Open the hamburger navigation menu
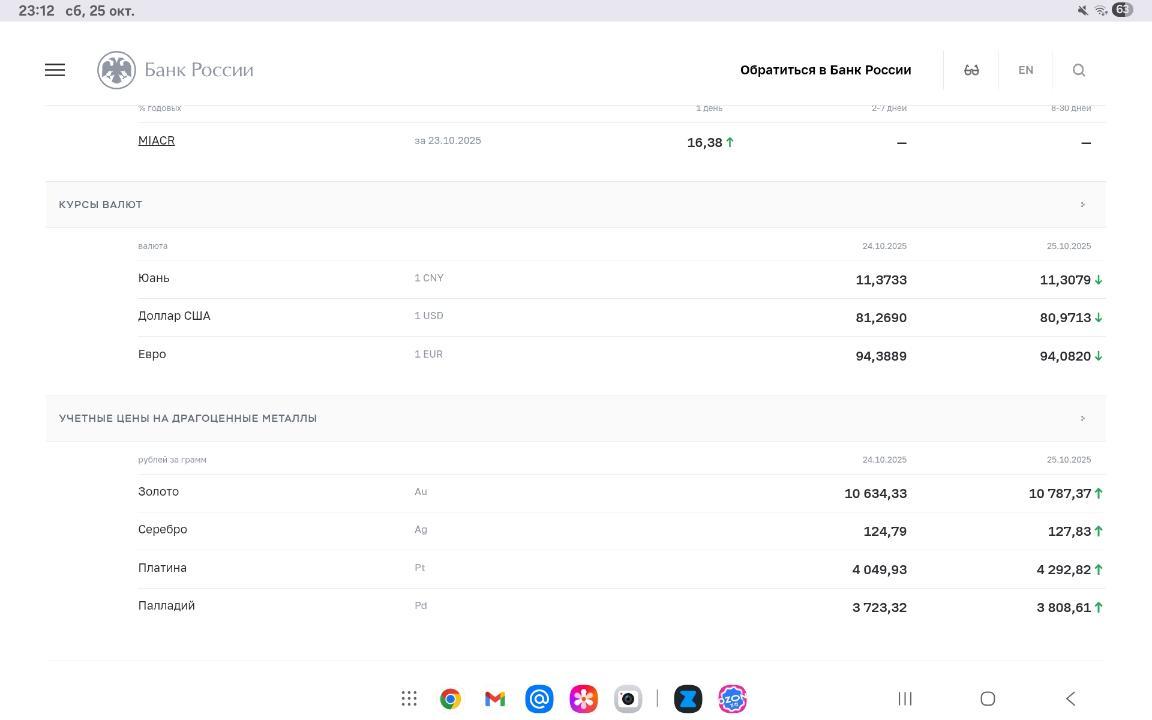 click(55, 70)
